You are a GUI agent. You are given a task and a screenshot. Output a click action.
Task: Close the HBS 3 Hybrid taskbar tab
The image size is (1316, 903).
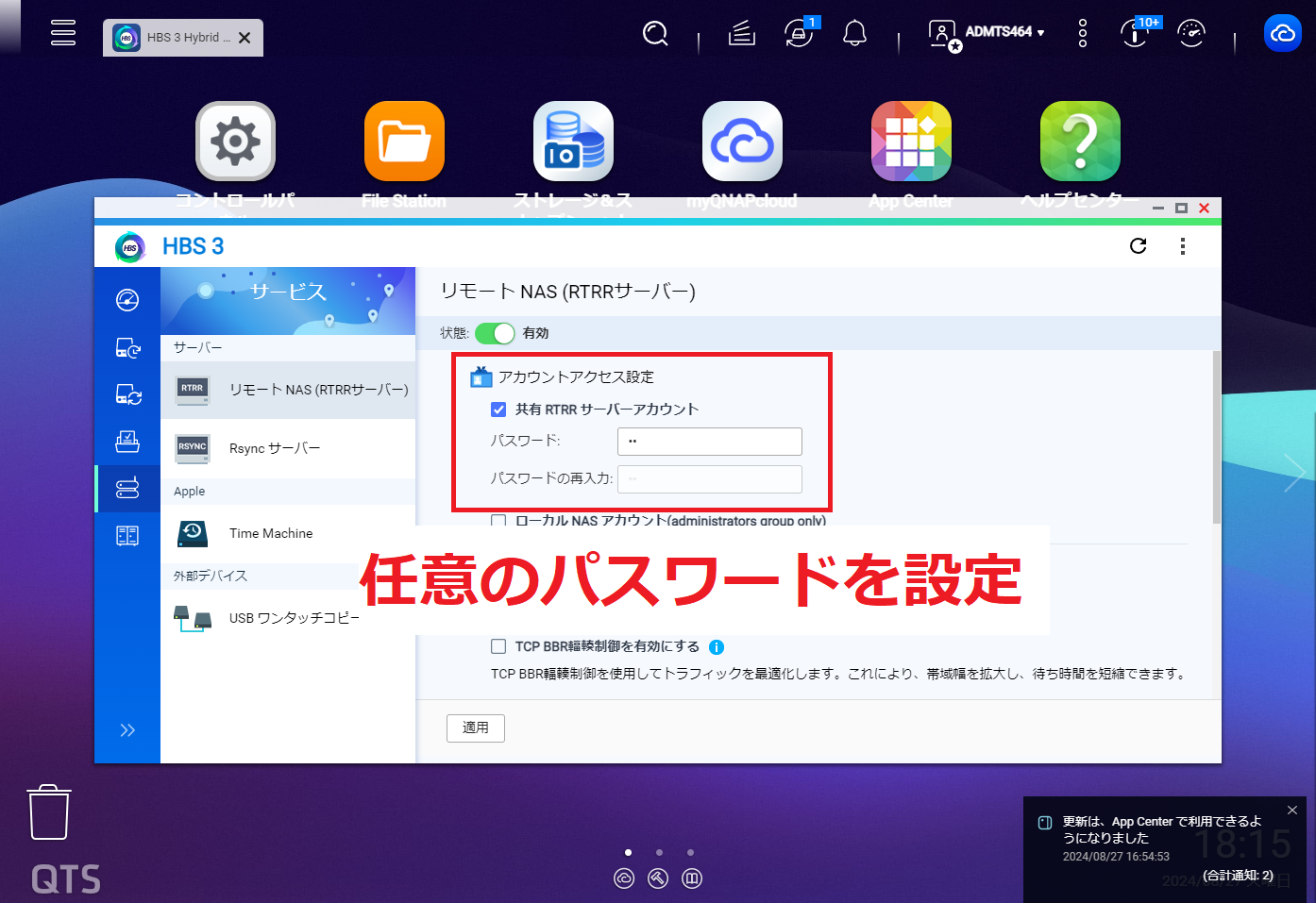click(x=245, y=38)
